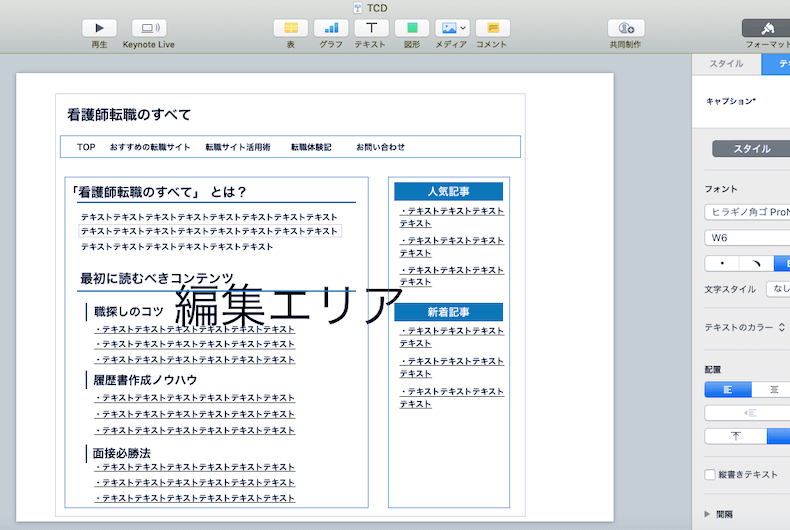Insert a shape with the 図形 icon
This screenshot has width=790, height=530.
click(412, 28)
